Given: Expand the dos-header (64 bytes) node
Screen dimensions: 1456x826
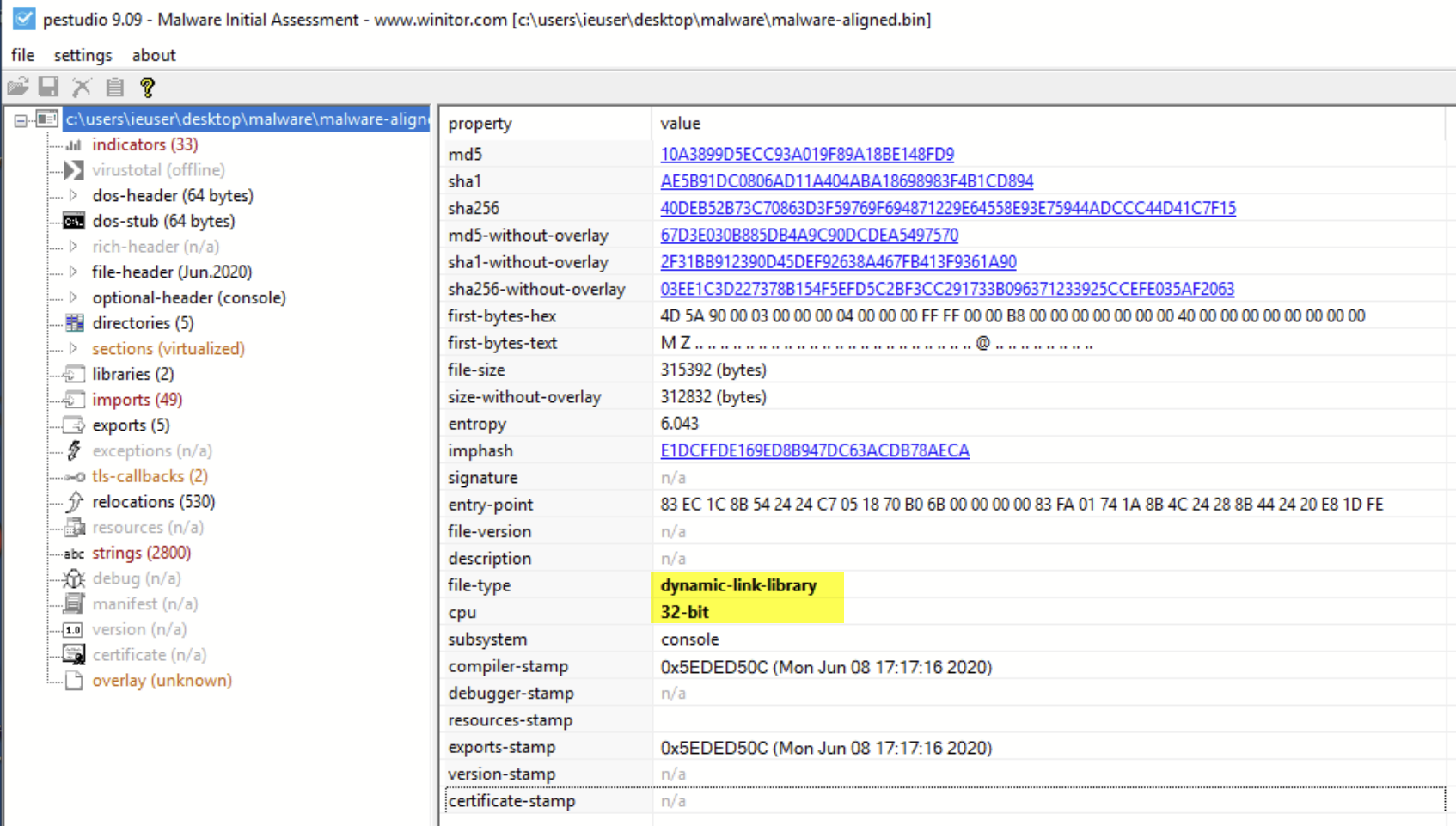Looking at the screenshot, I should (74, 196).
